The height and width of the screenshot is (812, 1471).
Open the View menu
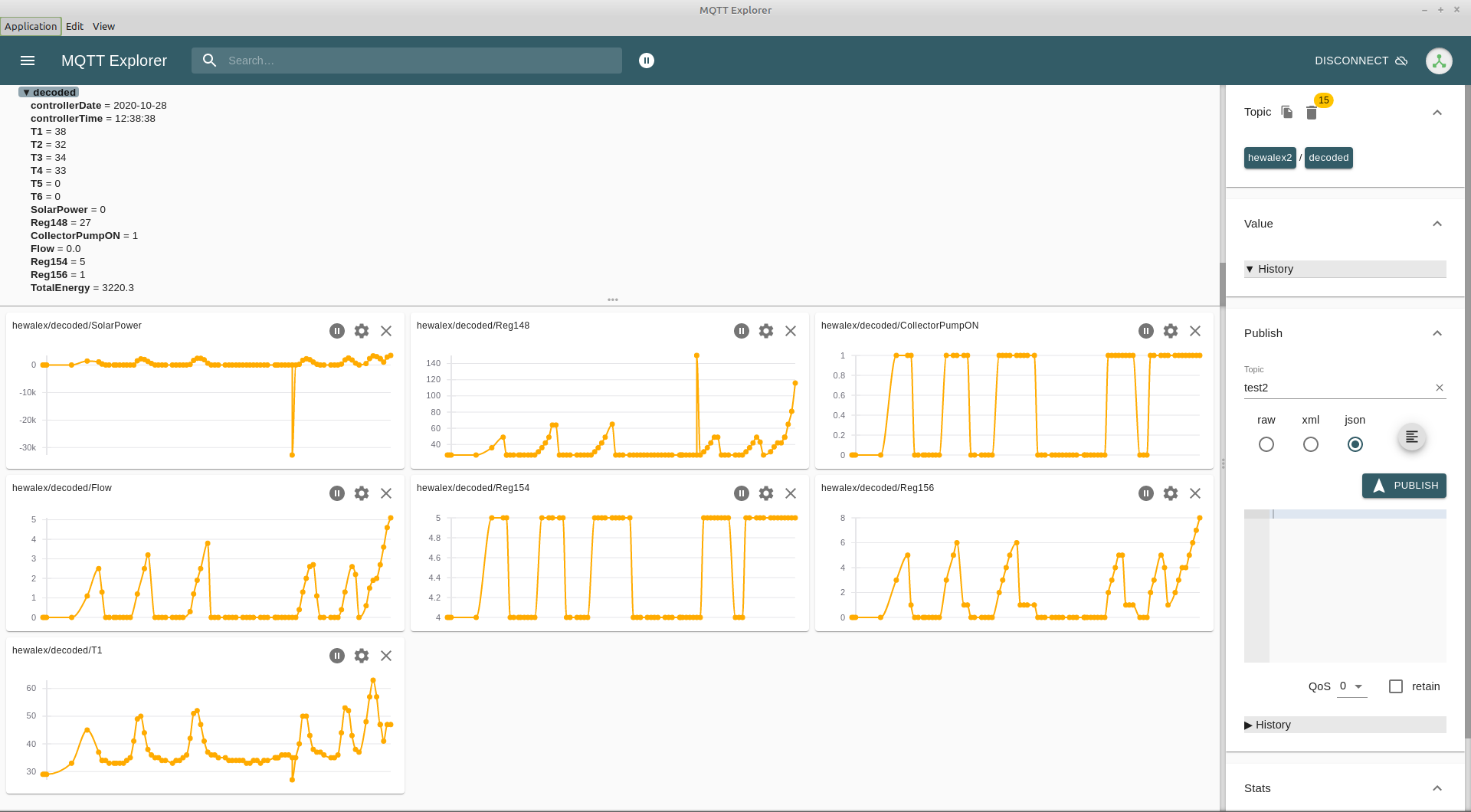coord(103,26)
